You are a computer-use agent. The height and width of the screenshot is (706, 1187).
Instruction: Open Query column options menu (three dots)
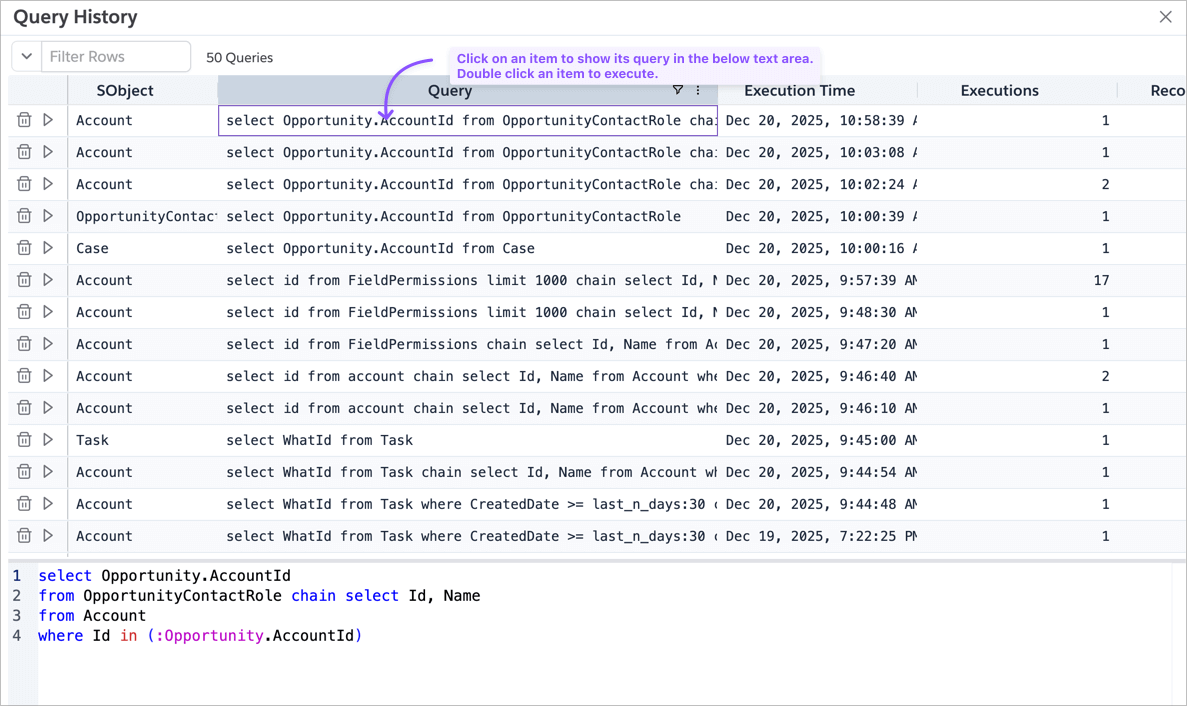click(698, 90)
